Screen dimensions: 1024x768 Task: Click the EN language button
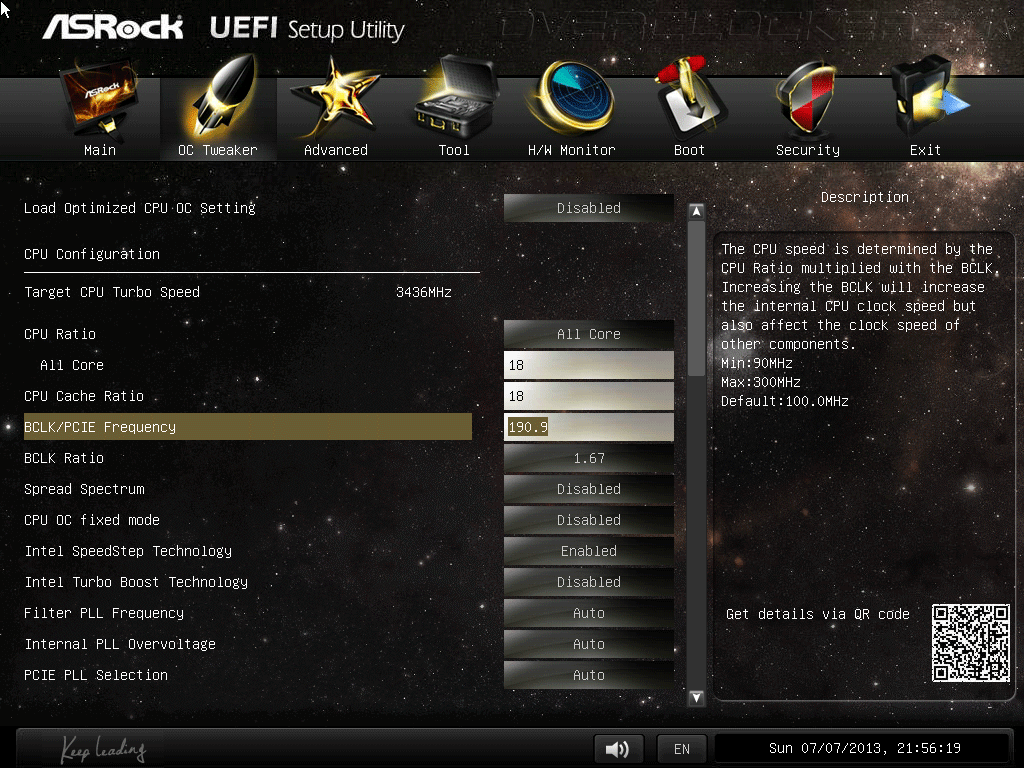coord(682,748)
